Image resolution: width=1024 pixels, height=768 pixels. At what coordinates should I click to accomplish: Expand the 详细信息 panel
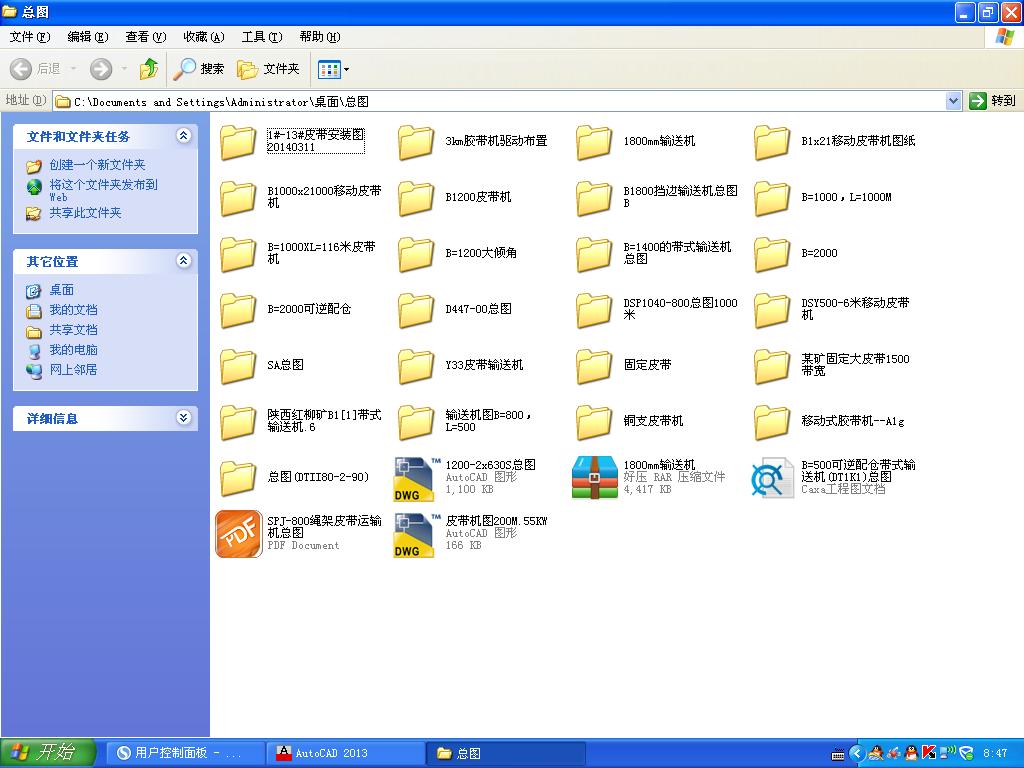[x=184, y=418]
